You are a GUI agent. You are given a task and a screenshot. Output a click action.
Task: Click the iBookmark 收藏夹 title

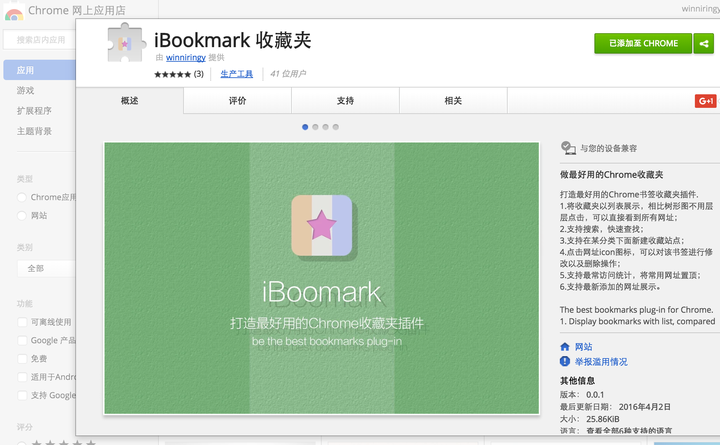tap(232, 40)
